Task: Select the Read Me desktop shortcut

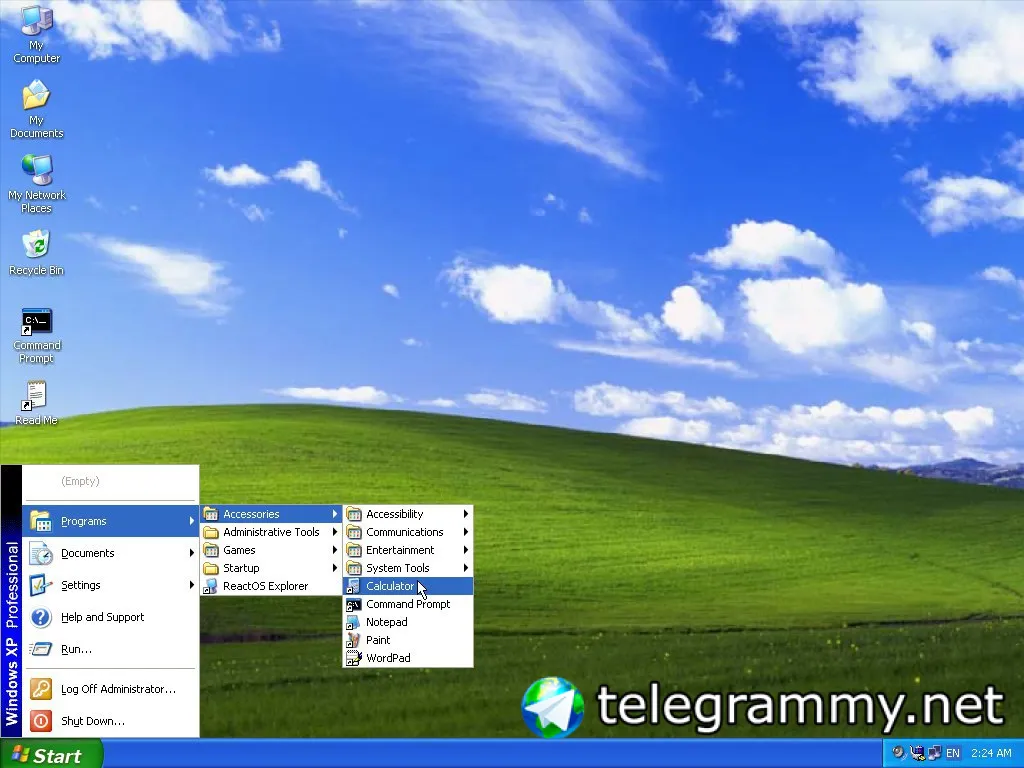Action: [37, 404]
